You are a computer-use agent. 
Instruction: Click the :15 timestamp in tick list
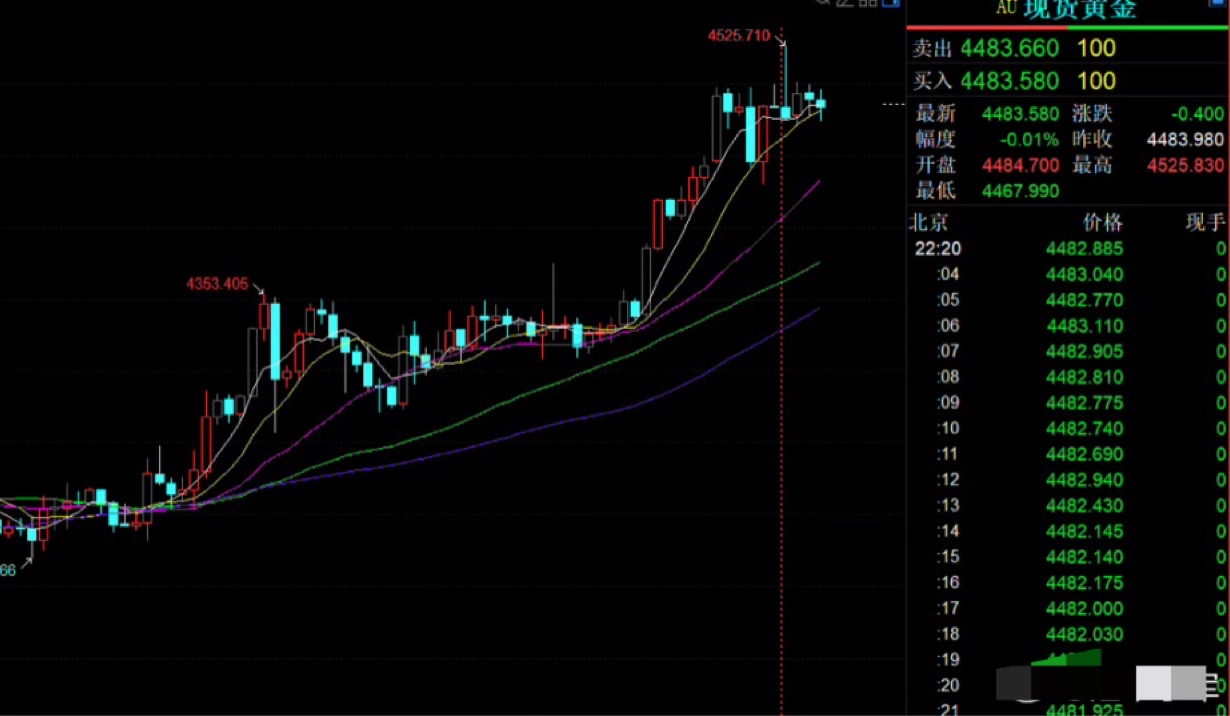coord(948,557)
